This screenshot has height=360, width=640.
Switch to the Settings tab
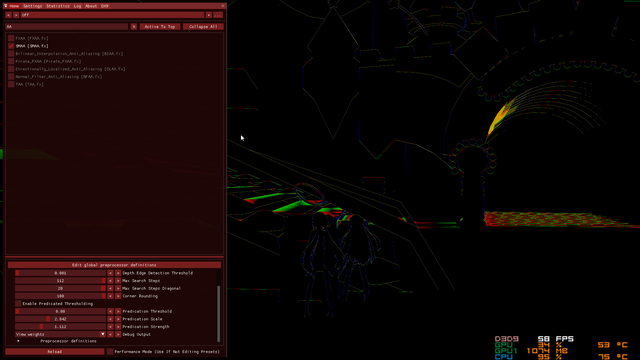click(x=33, y=6)
